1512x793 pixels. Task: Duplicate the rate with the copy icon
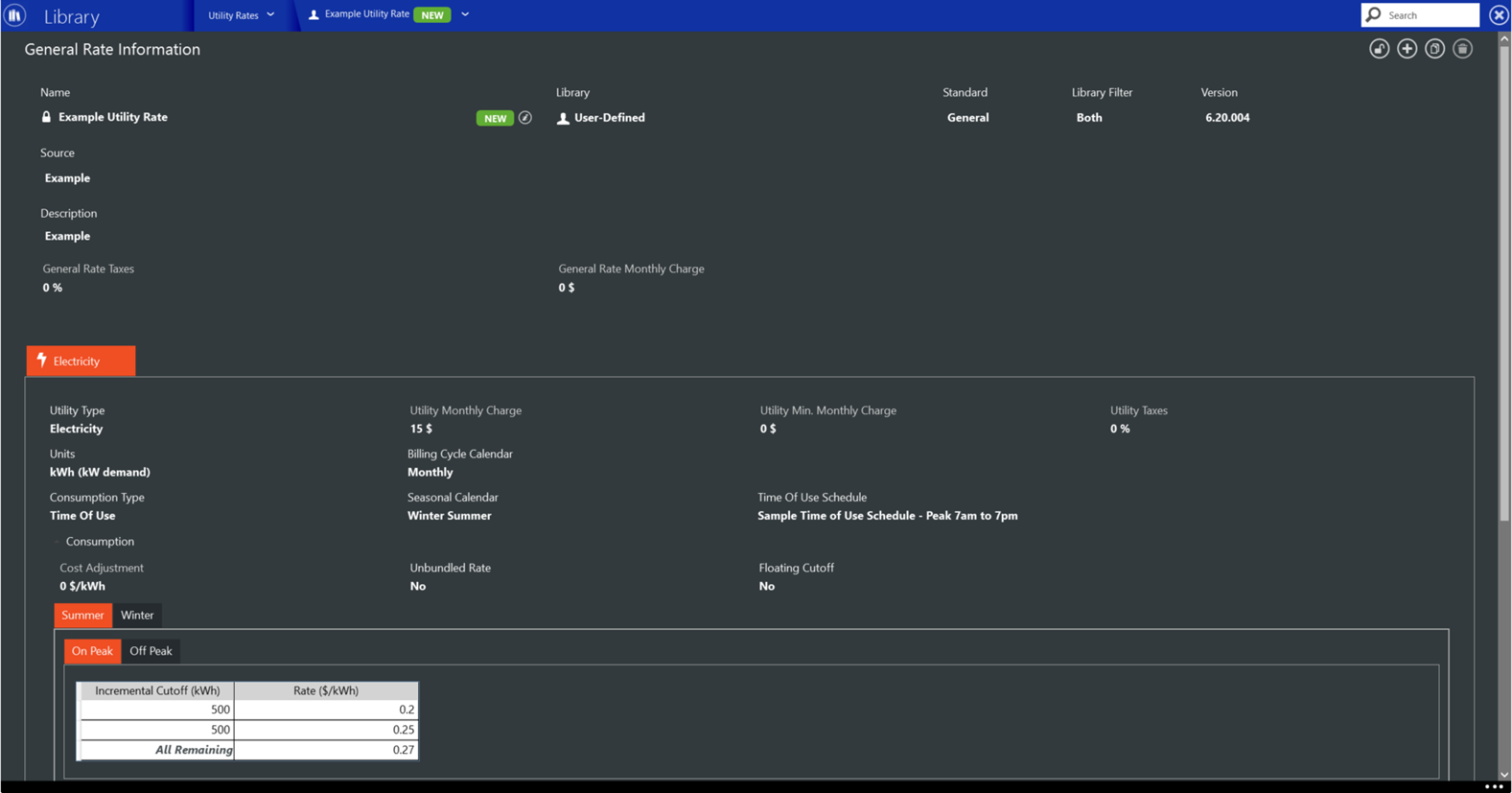1434,49
